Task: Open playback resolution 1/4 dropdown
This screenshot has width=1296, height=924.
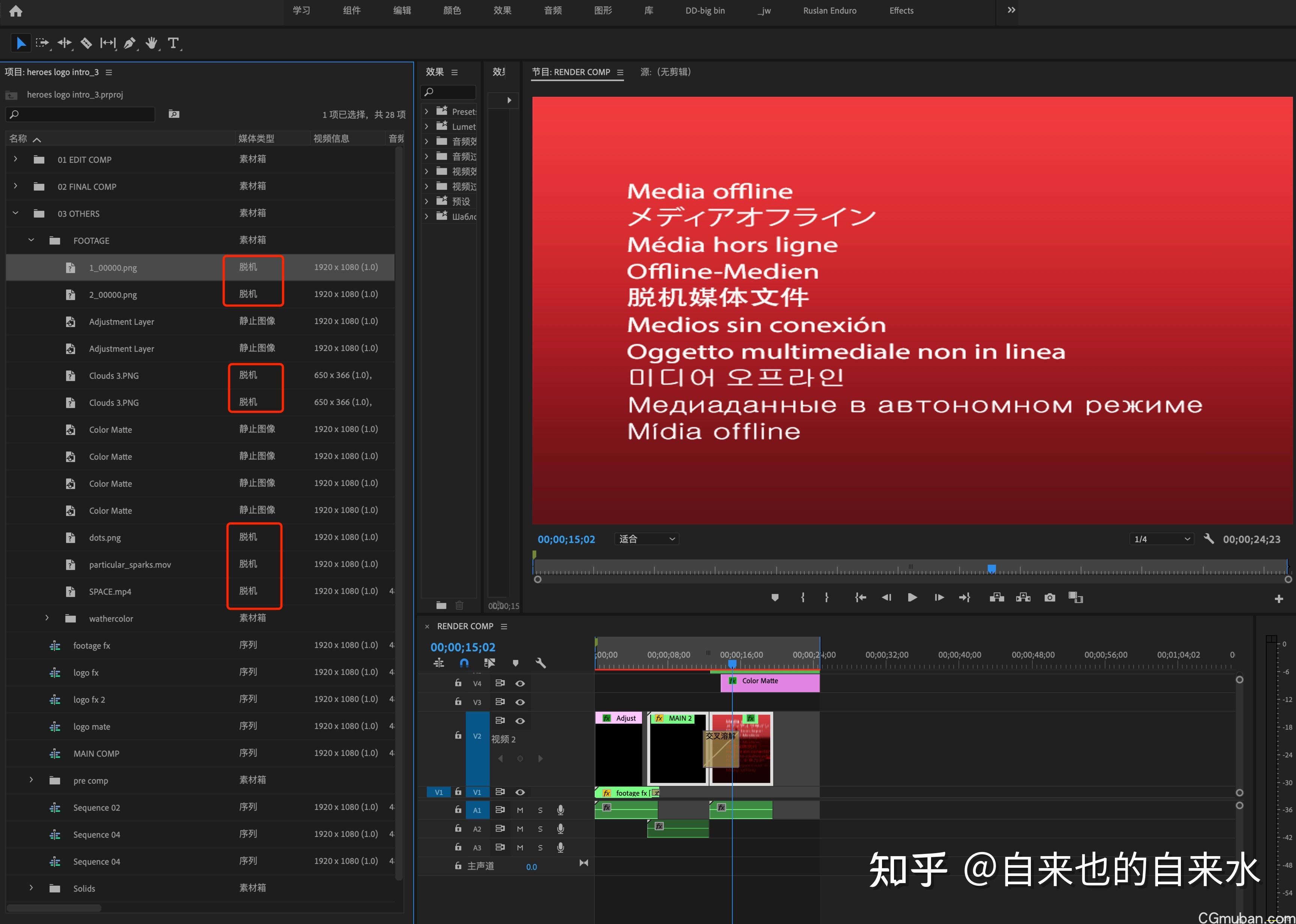Action: [x=1161, y=539]
